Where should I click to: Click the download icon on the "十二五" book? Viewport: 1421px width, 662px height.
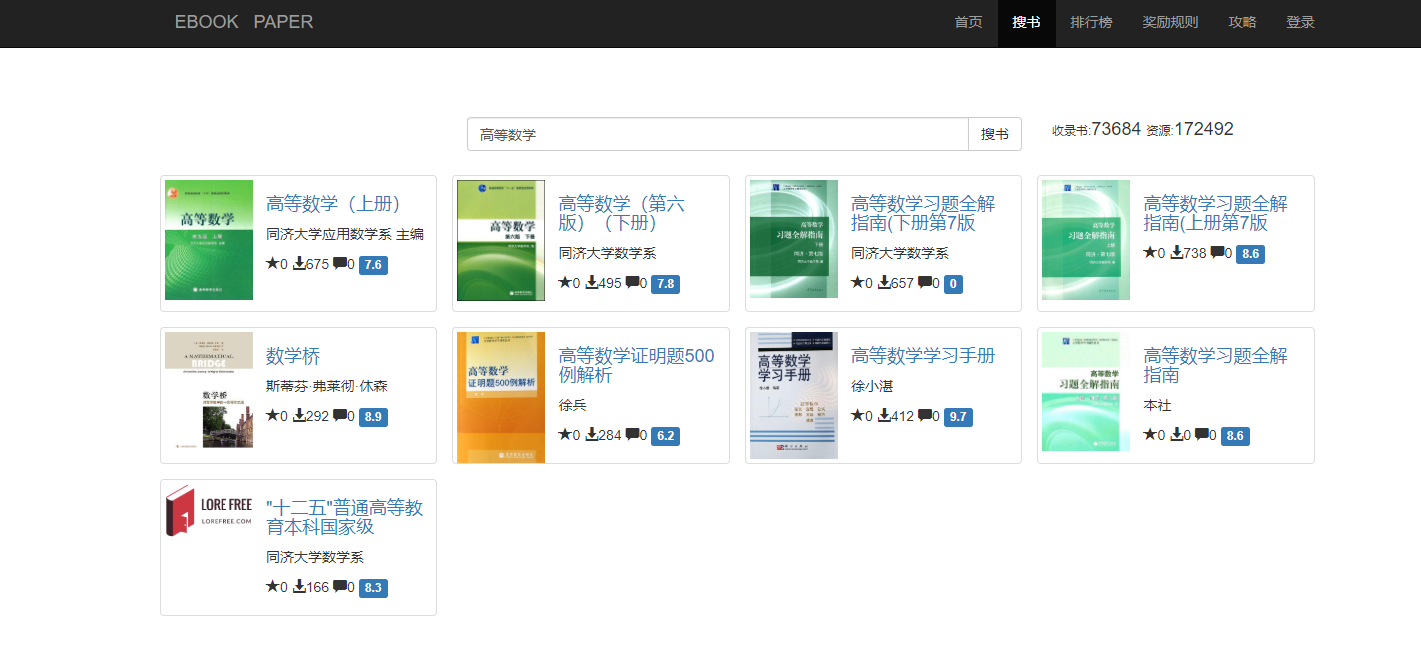301,588
